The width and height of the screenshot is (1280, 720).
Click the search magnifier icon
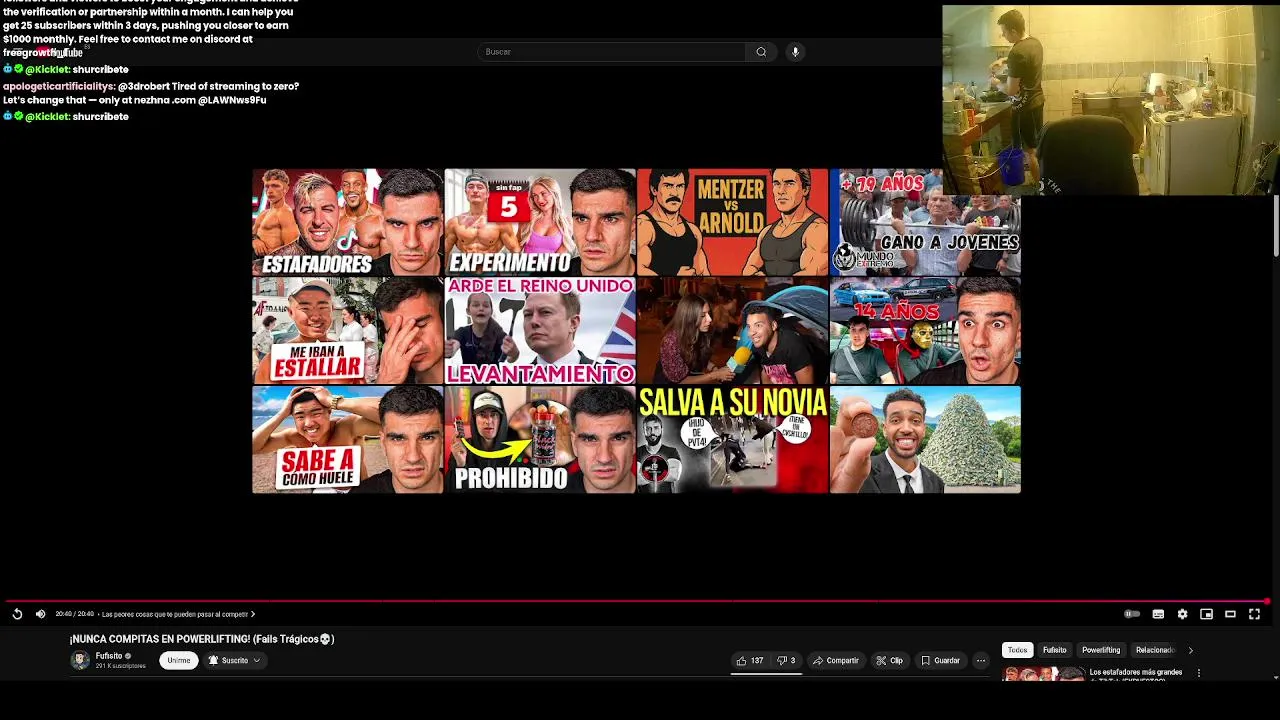coord(761,52)
